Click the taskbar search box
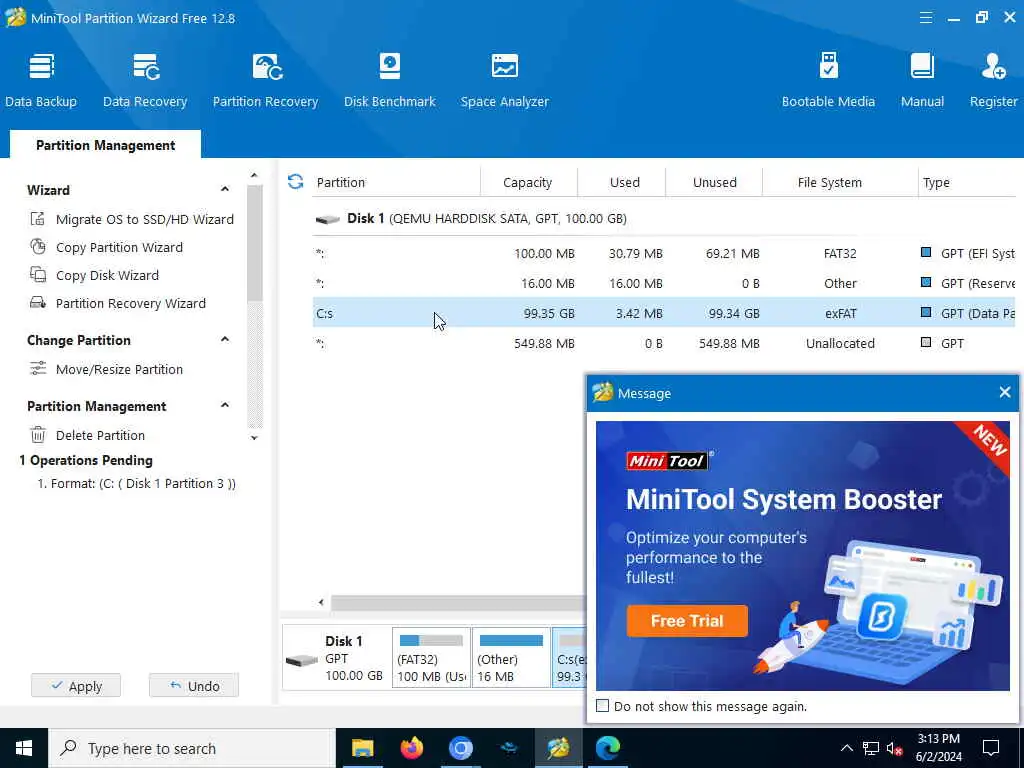This screenshot has height=768, width=1024. click(x=191, y=748)
